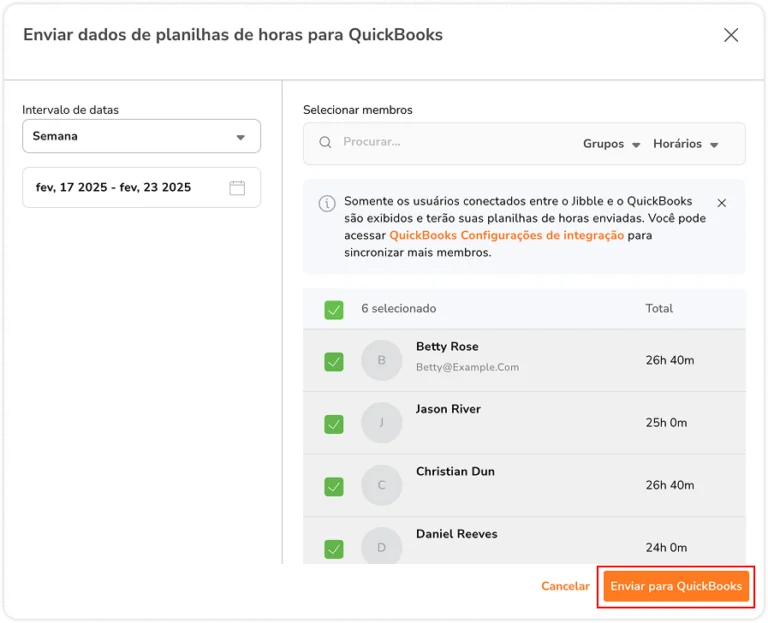Click Daniel Reeves' D avatar
The image size is (768, 623).
click(382, 546)
